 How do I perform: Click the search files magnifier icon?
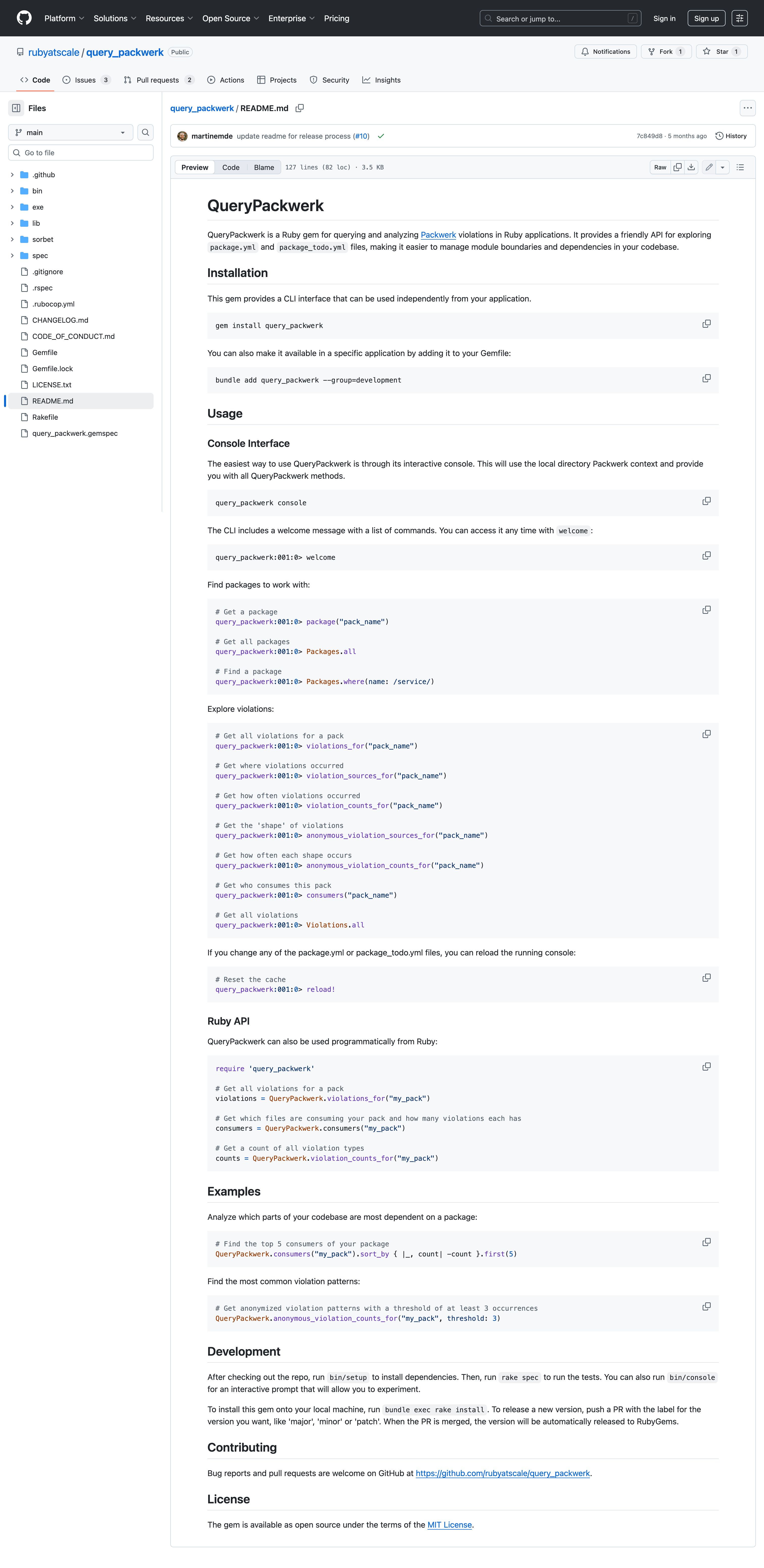point(146,133)
